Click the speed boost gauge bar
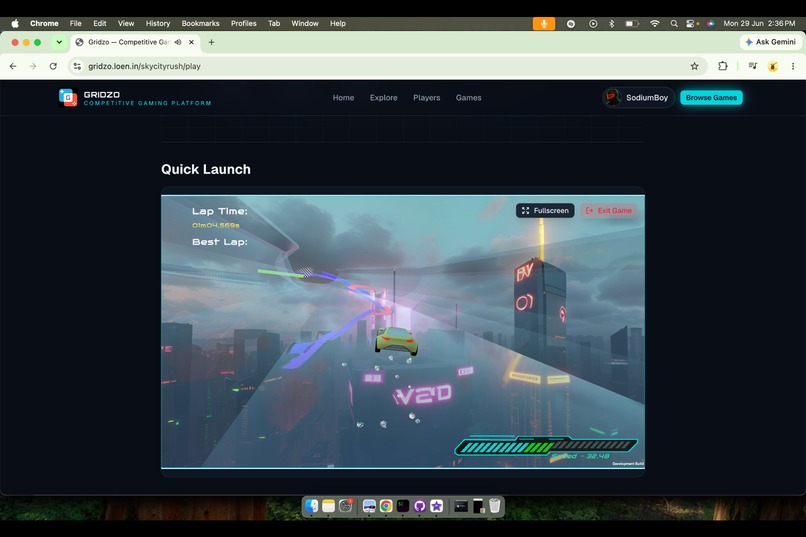Screen dimensions: 806x537 pos(546,446)
